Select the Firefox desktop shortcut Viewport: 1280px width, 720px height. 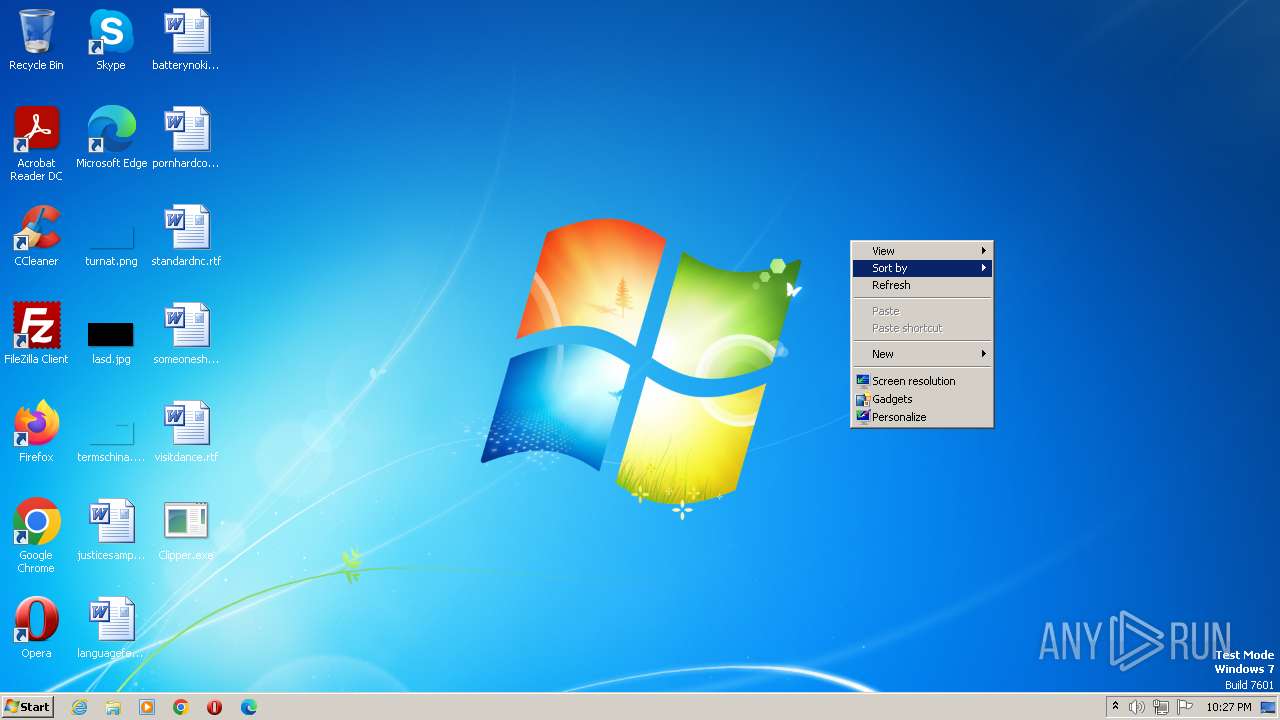click(x=36, y=432)
